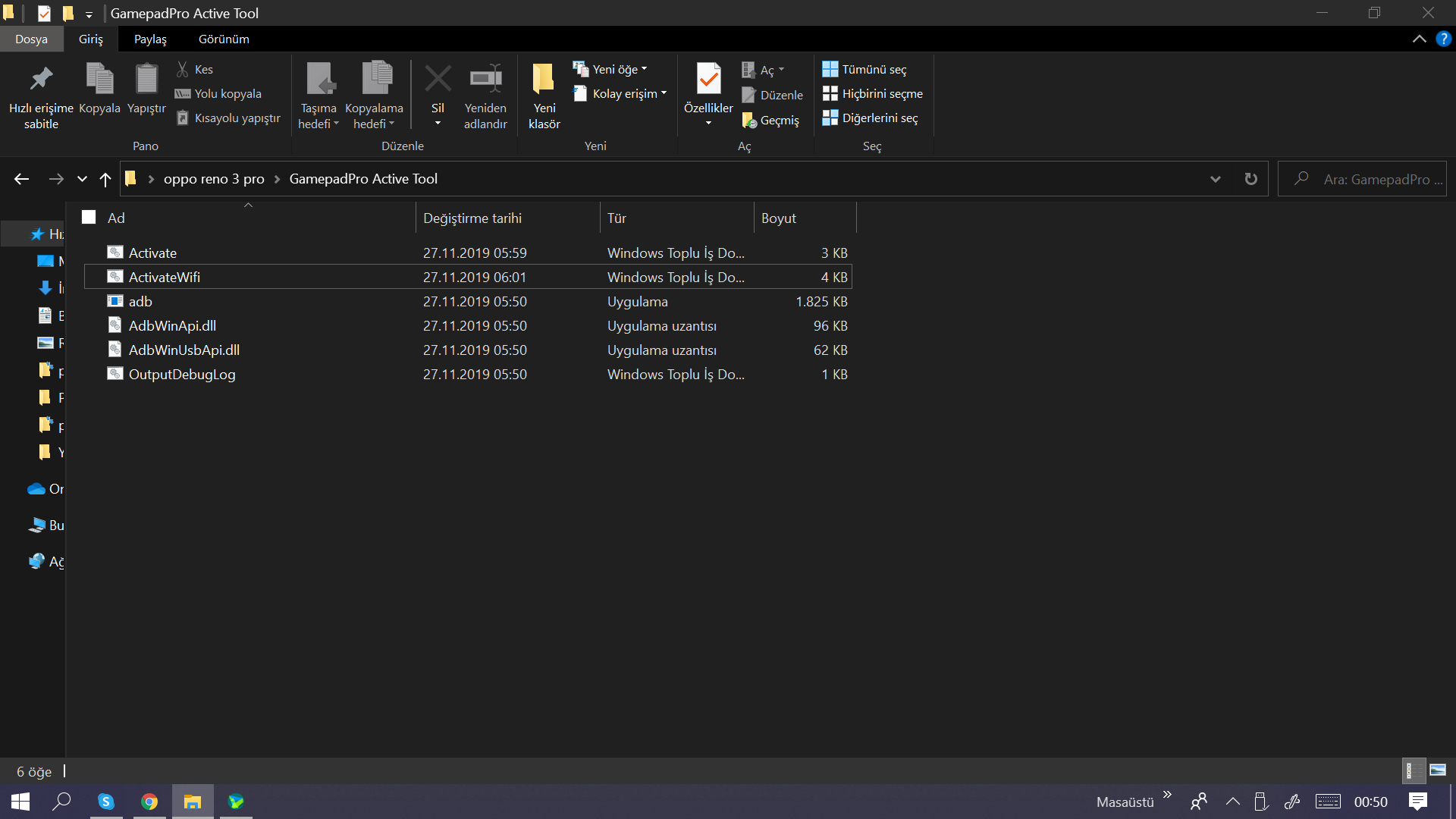Viewport: 1456px width, 819px height.
Task: Click the Kopyala (copy) icon
Action: click(99, 80)
